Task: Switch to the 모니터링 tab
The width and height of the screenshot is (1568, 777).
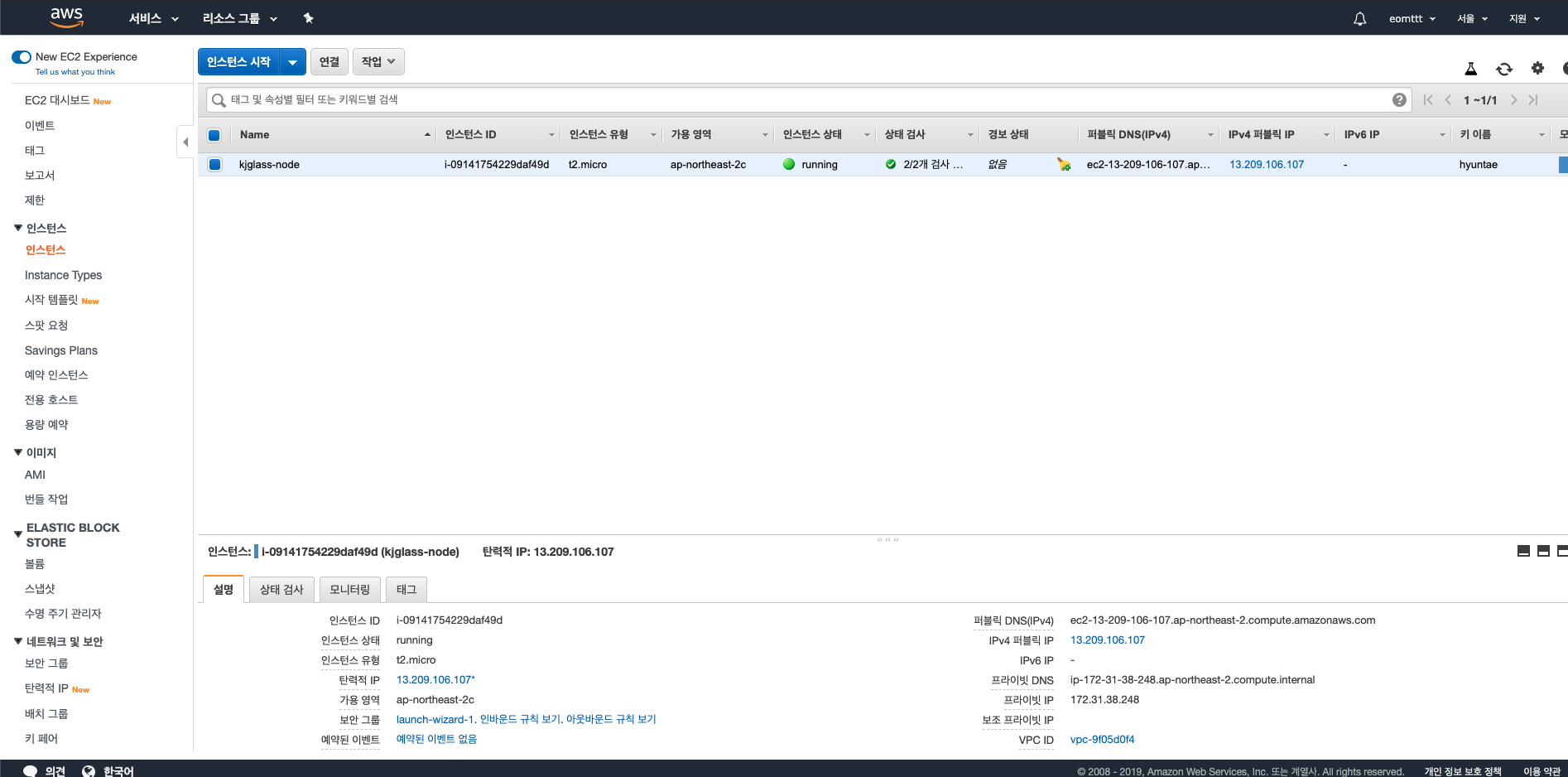Action: click(349, 590)
